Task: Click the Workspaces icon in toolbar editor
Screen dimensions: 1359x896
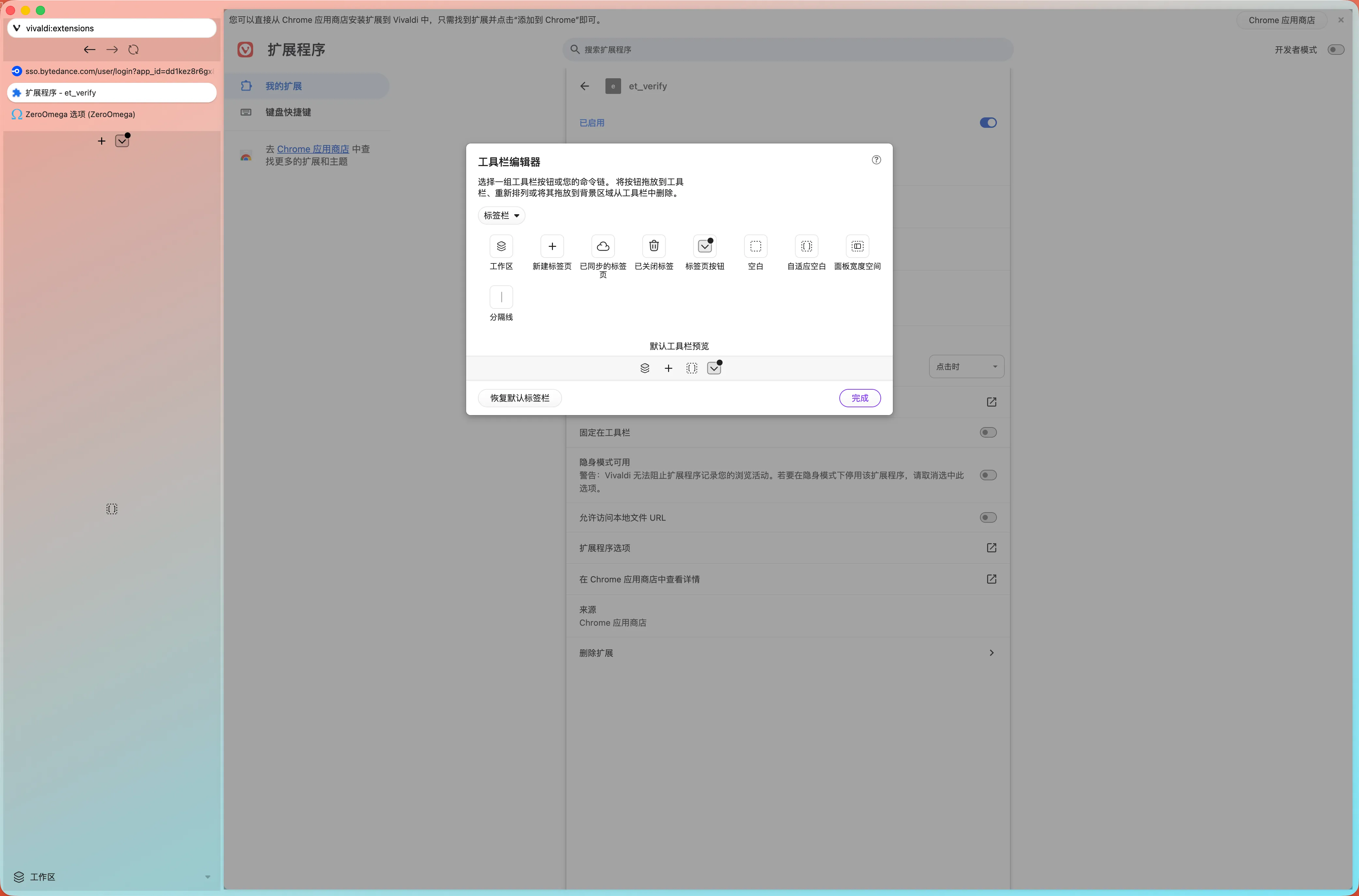Action: (x=501, y=246)
